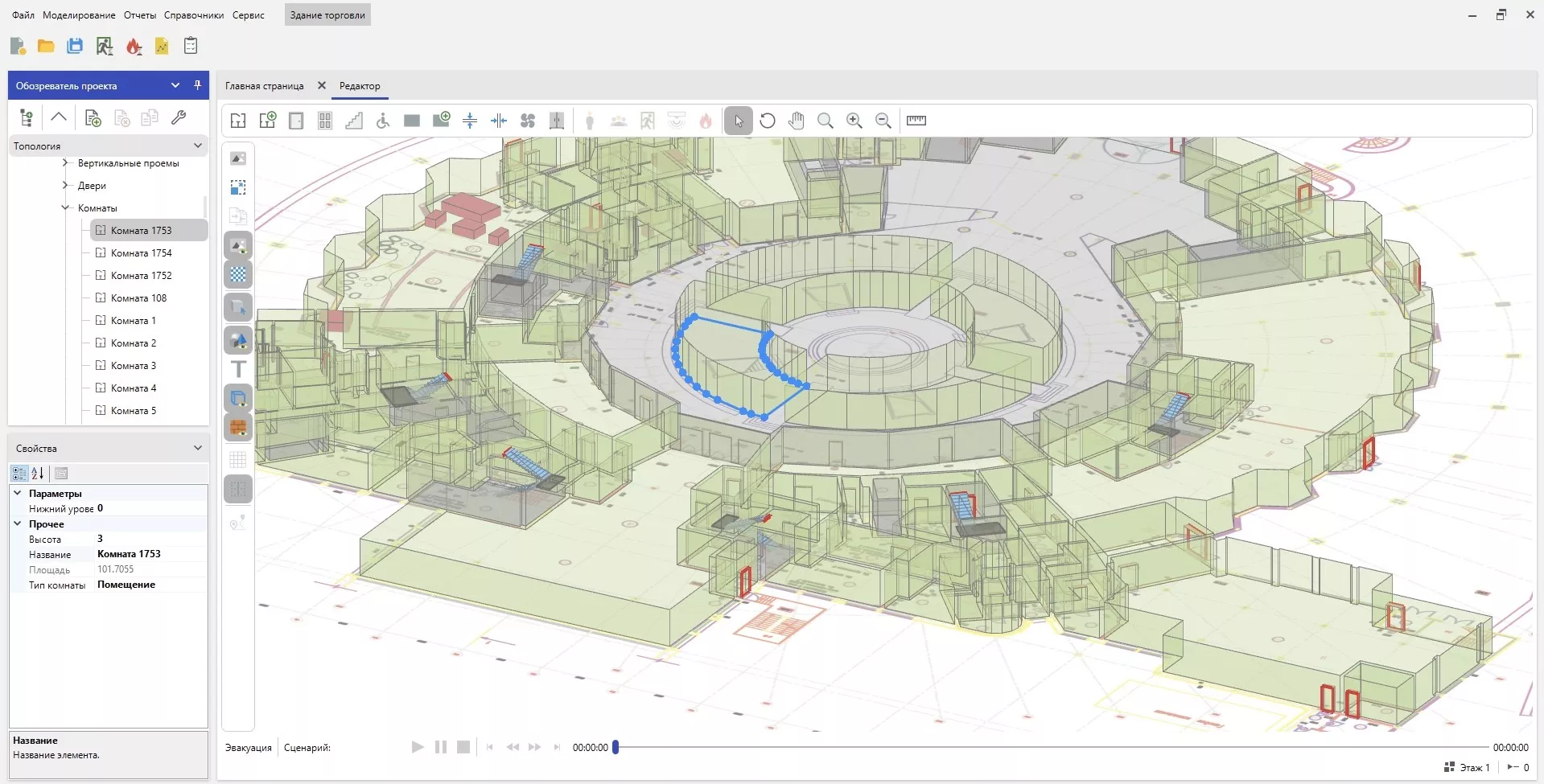Viewport: 1544px width, 784px height.
Task: Click the zoom in magnifier
Action: tap(854, 121)
